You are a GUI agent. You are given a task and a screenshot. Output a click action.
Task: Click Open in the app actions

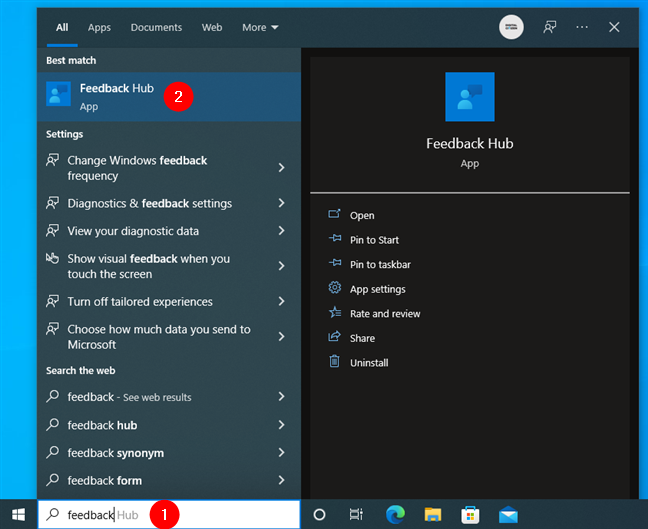362,215
